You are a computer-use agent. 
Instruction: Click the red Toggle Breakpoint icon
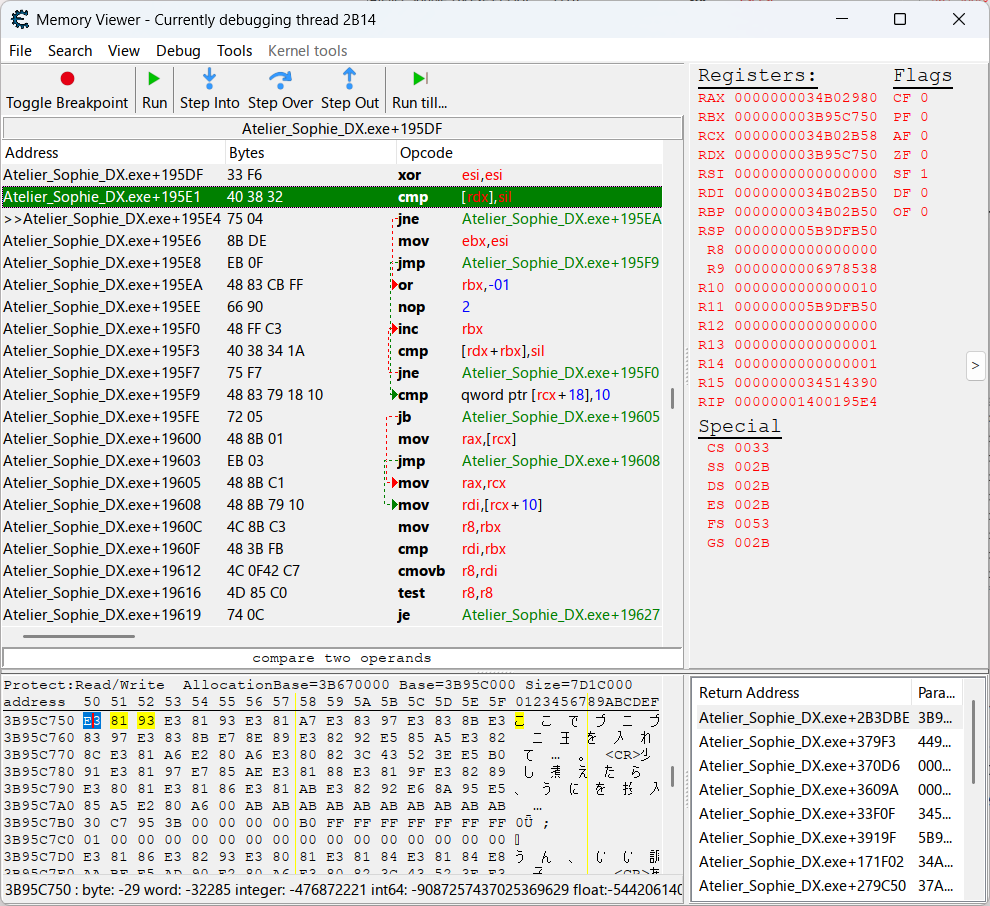point(67,79)
